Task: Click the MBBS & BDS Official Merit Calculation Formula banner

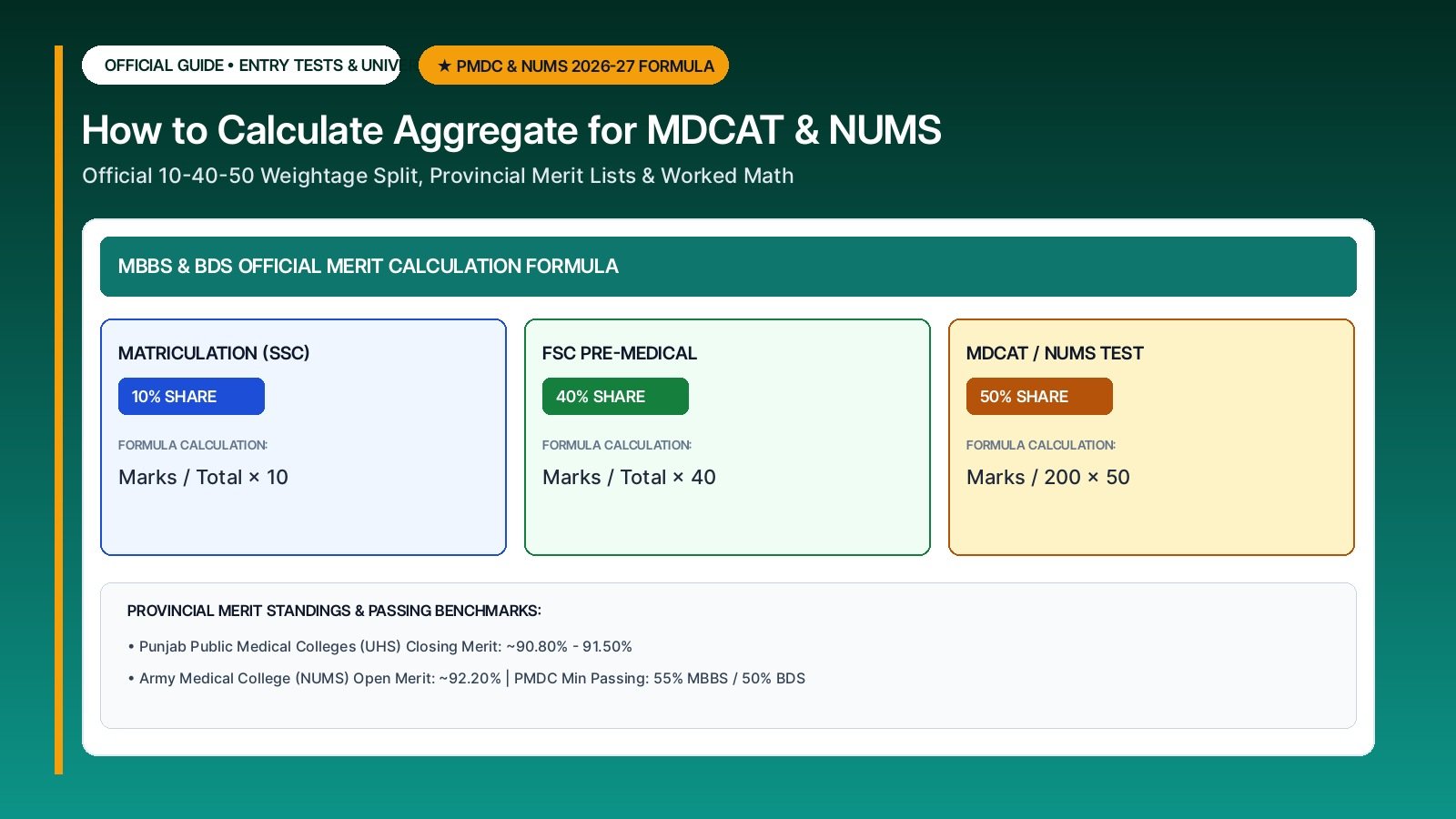Action: pos(728,267)
